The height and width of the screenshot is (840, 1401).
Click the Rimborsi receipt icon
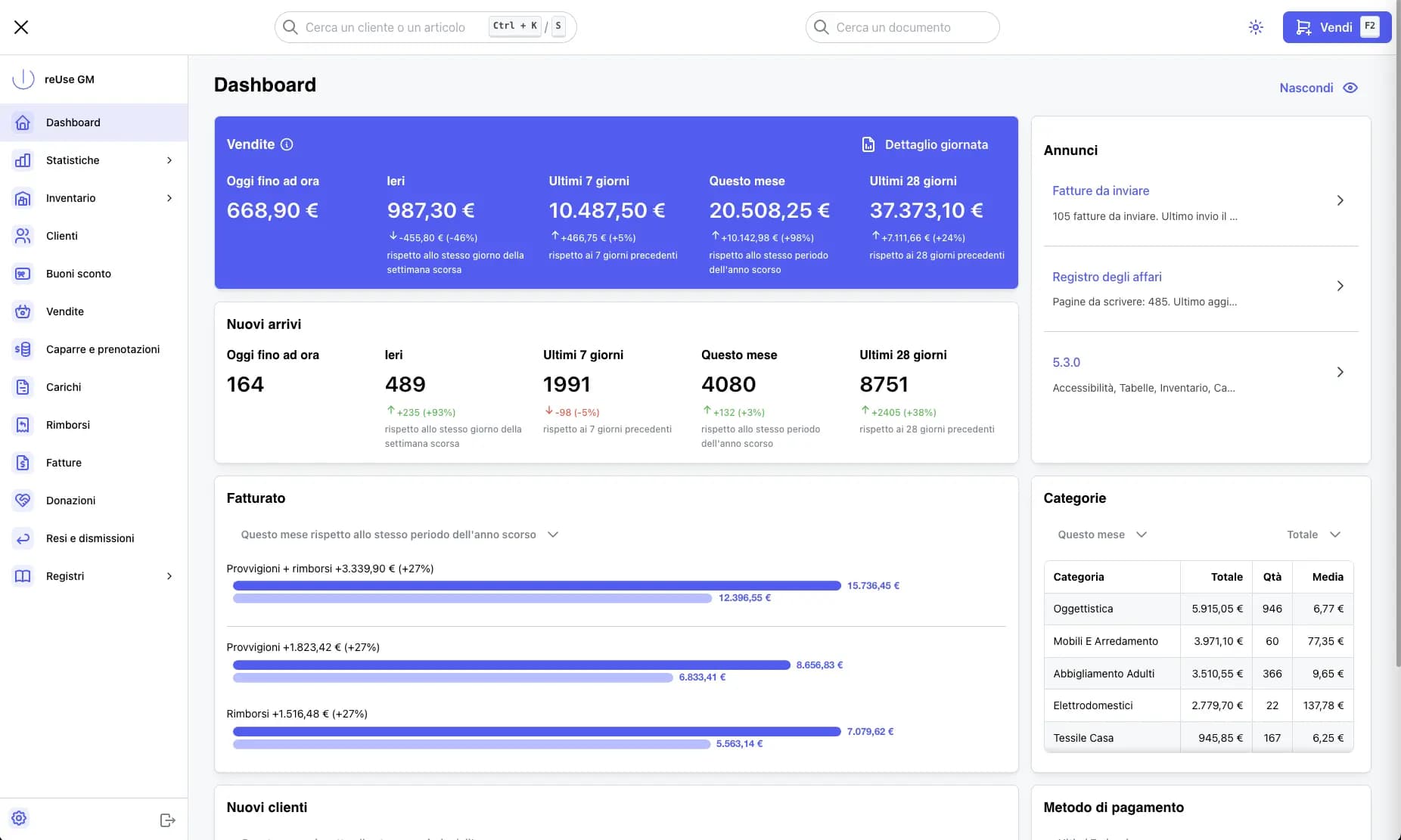[x=23, y=425]
